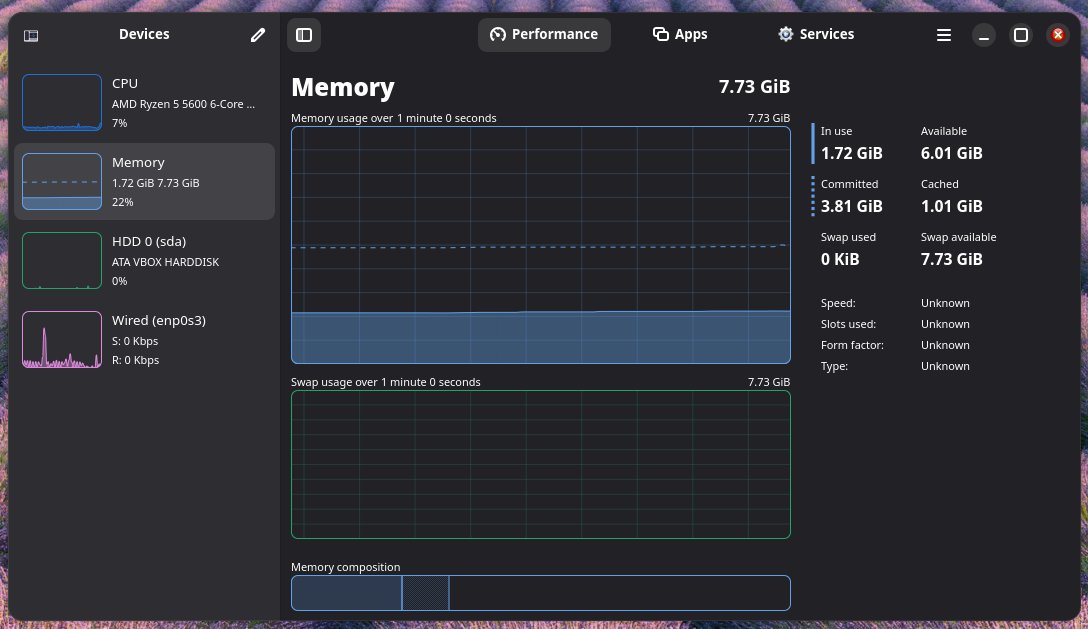Image resolution: width=1088 pixels, height=629 pixels.
Task: Click the swap usage graph
Action: coord(541,464)
